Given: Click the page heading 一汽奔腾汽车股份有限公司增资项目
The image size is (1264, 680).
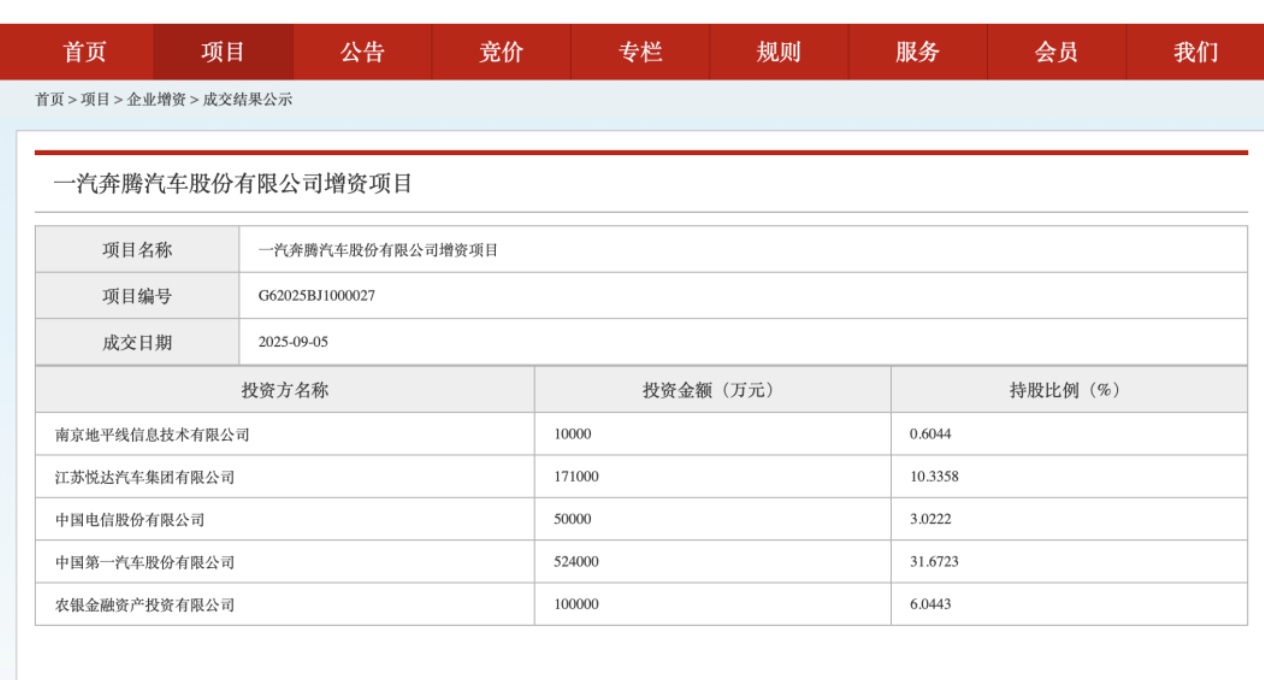Looking at the screenshot, I should 232,184.
